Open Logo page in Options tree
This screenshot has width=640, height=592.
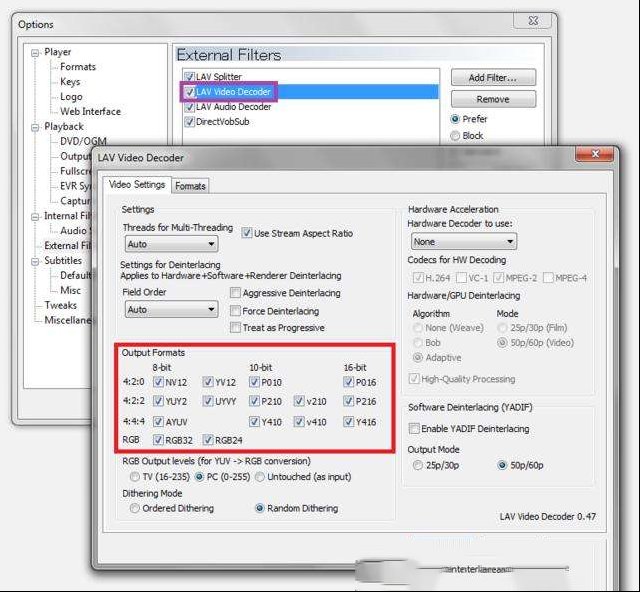(x=71, y=97)
